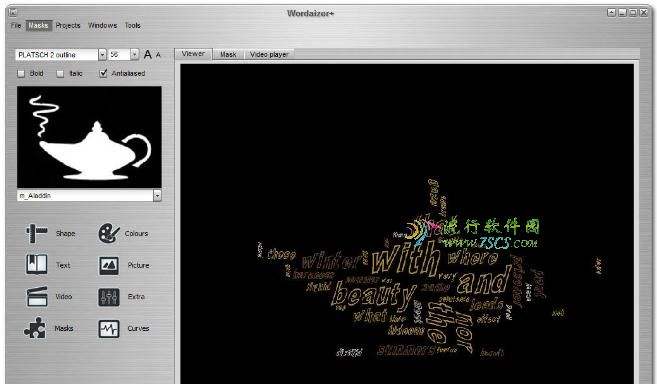Click the m_Aladdin mask name field
The width and height of the screenshot is (657, 384).
[85, 195]
